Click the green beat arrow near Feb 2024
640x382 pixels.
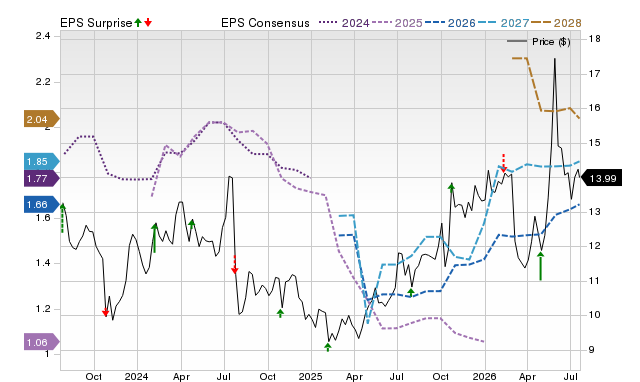(x=154, y=238)
